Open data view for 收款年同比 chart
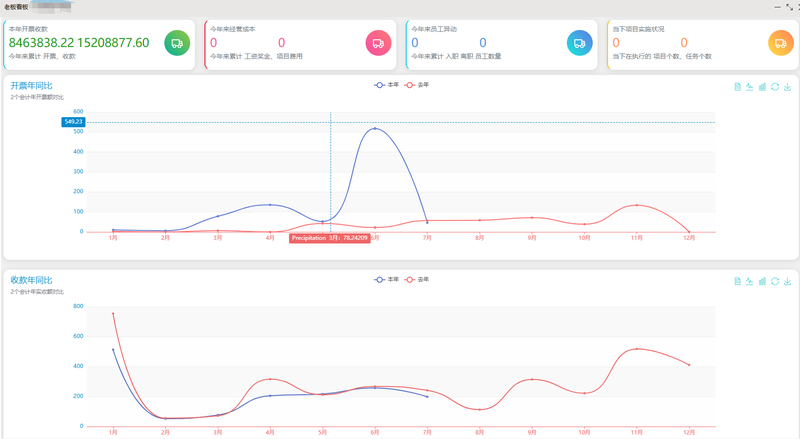The width and height of the screenshot is (800, 439). (x=737, y=281)
